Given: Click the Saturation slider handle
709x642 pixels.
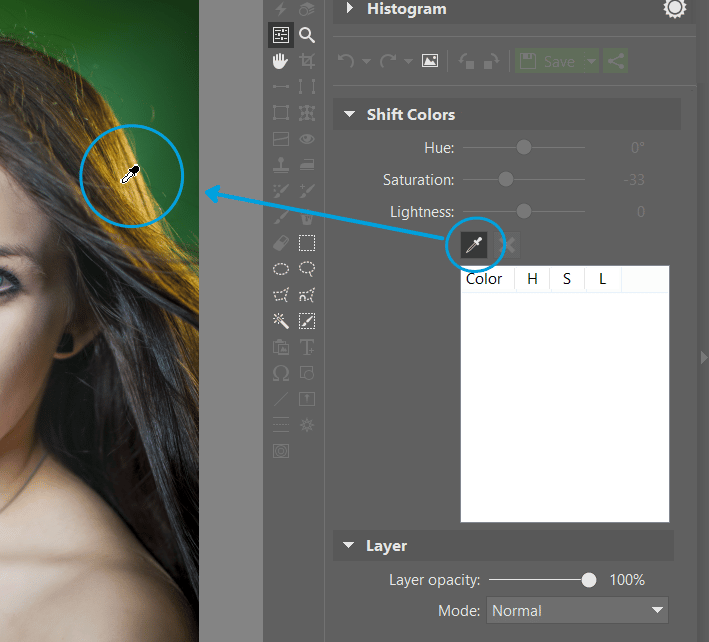Looking at the screenshot, I should tap(506, 179).
